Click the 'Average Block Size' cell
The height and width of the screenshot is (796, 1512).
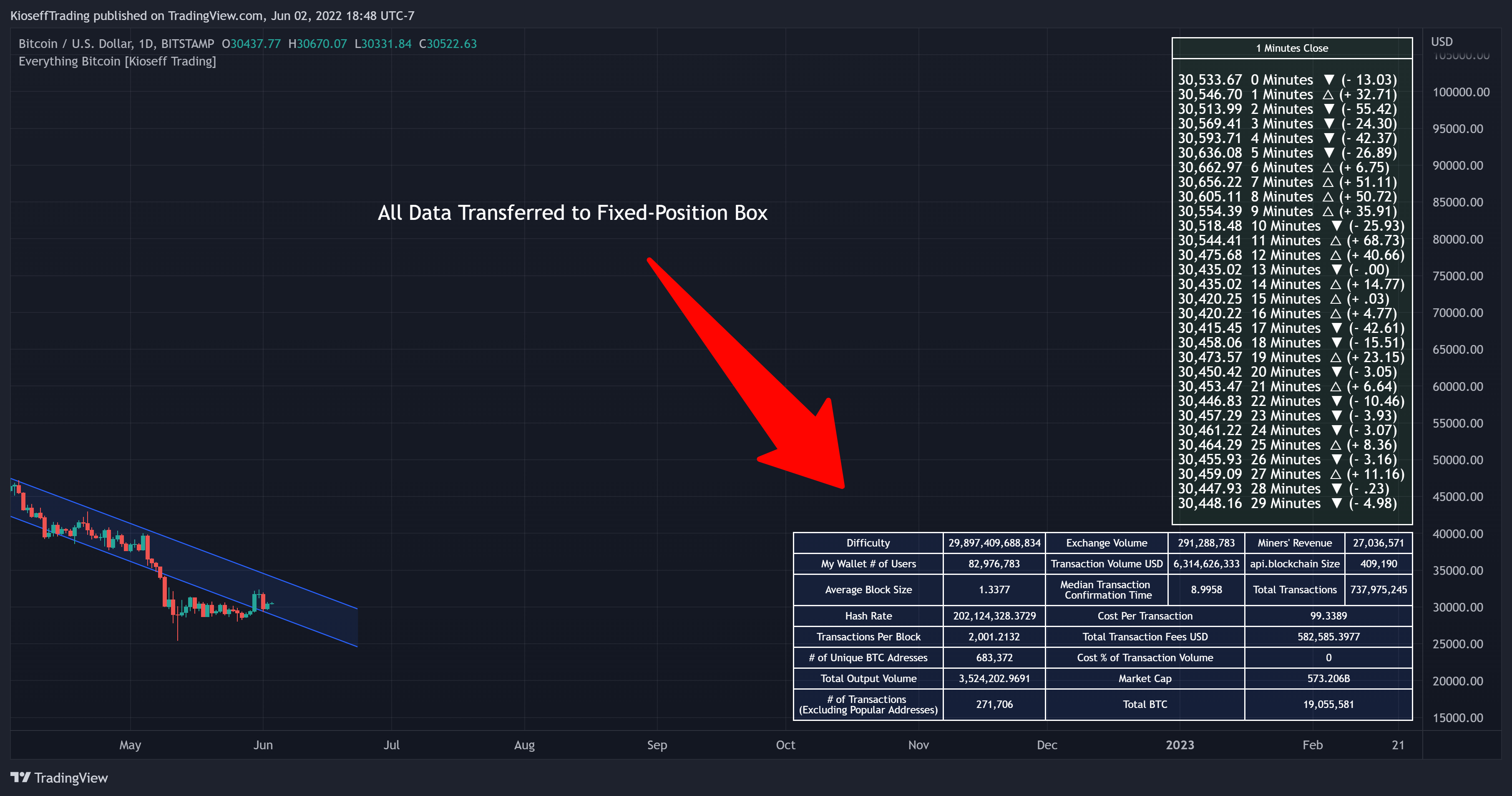(868, 590)
